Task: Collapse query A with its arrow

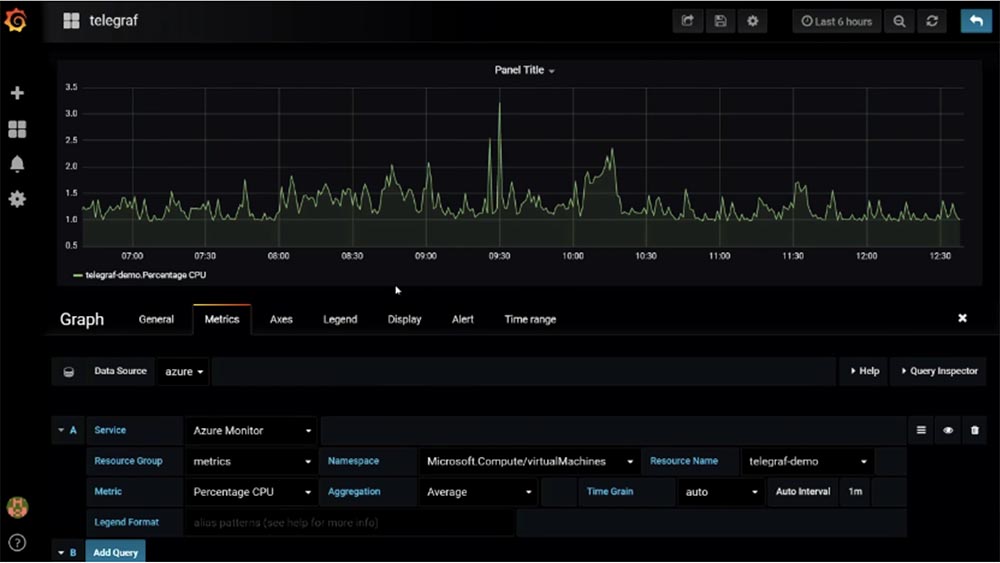Action: point(61,430)
